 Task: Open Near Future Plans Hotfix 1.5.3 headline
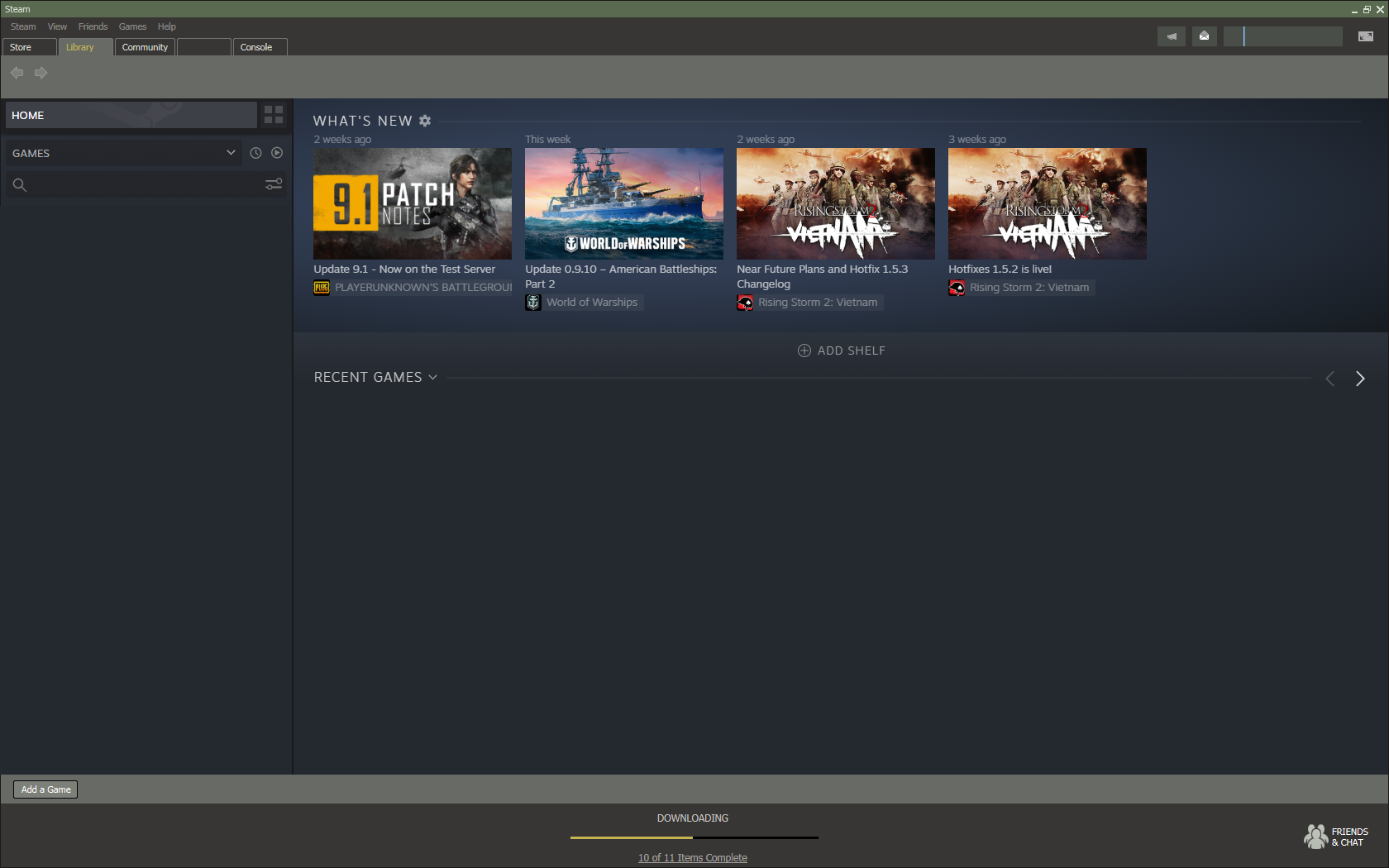823,277
